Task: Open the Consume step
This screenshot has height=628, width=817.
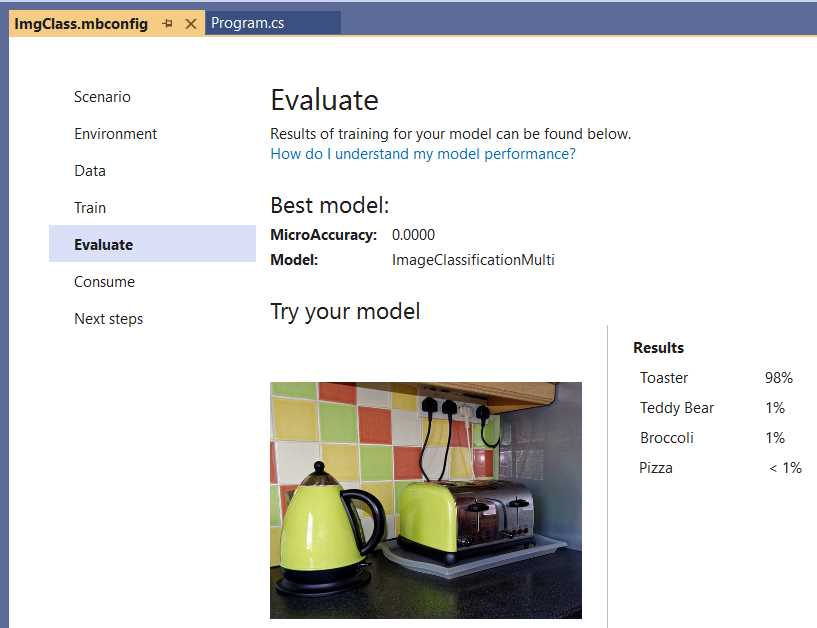Action: 103,281
